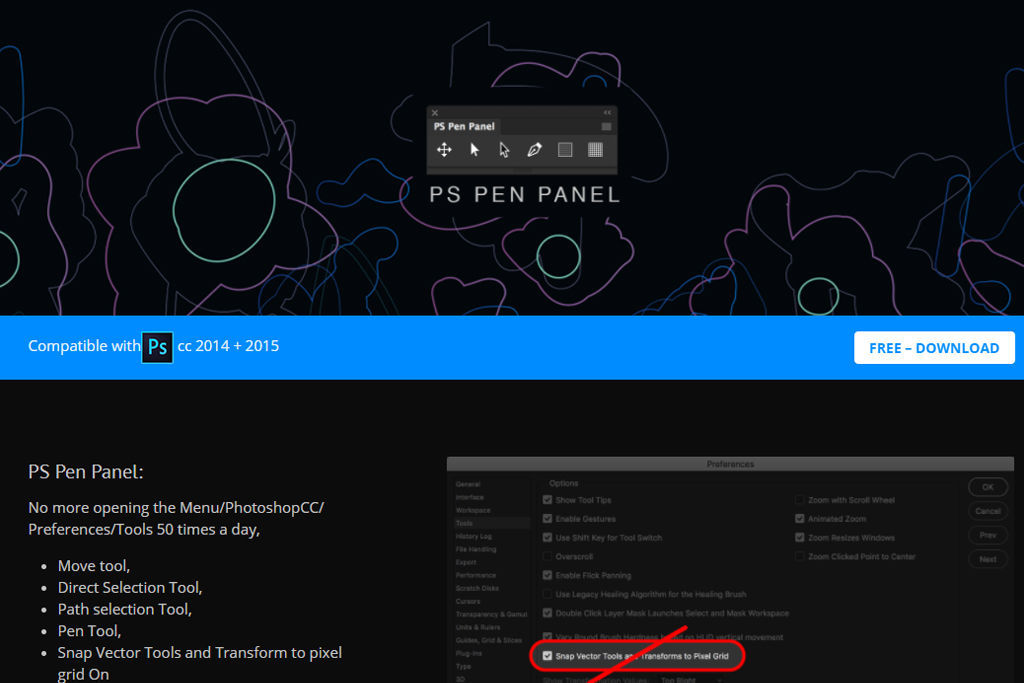
Task: Enable Zoom with Scroll Wheel checkbox
Action: (799, 500)
